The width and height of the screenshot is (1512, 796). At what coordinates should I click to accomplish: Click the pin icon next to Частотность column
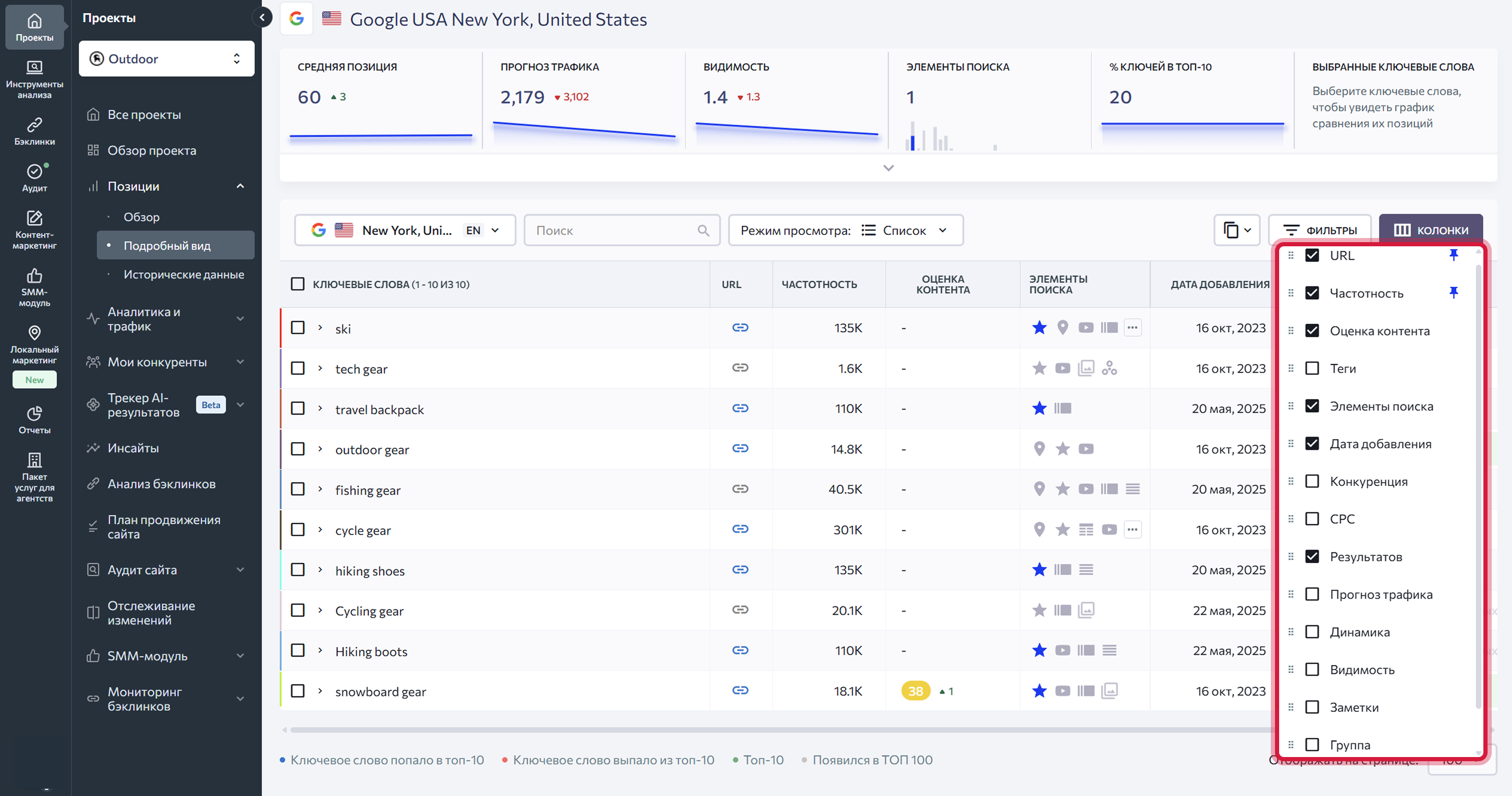1453,293
